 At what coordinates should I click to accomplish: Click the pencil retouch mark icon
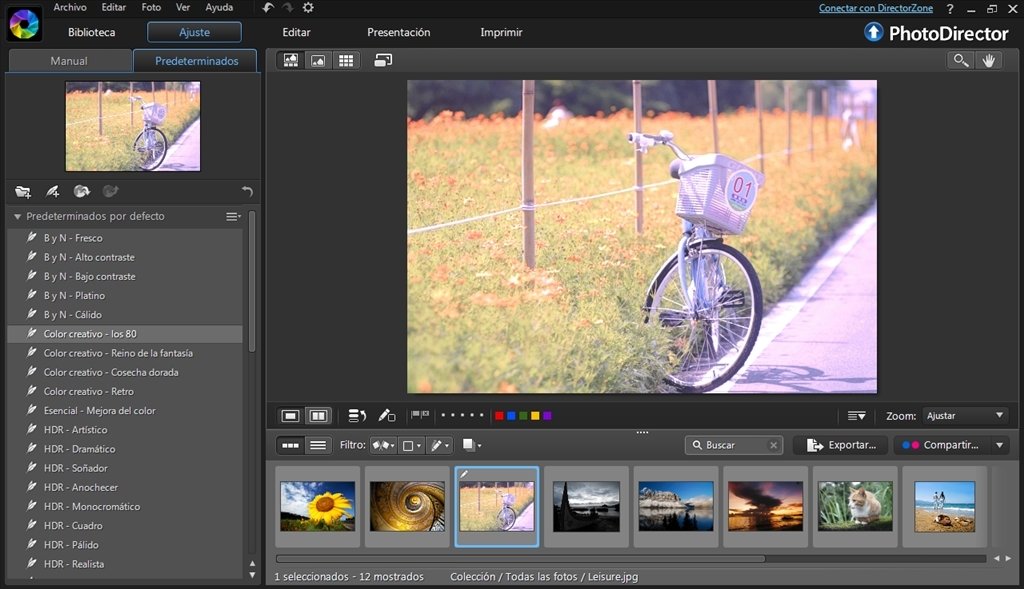(387, 415)
